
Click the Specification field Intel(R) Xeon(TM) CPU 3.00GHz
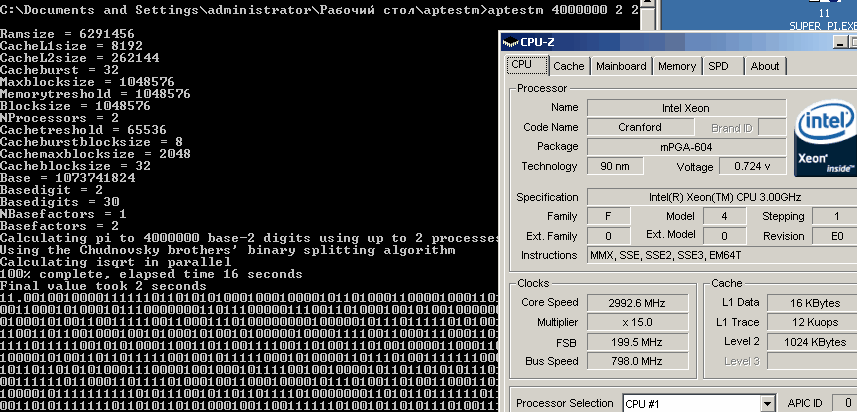point(724,197)
